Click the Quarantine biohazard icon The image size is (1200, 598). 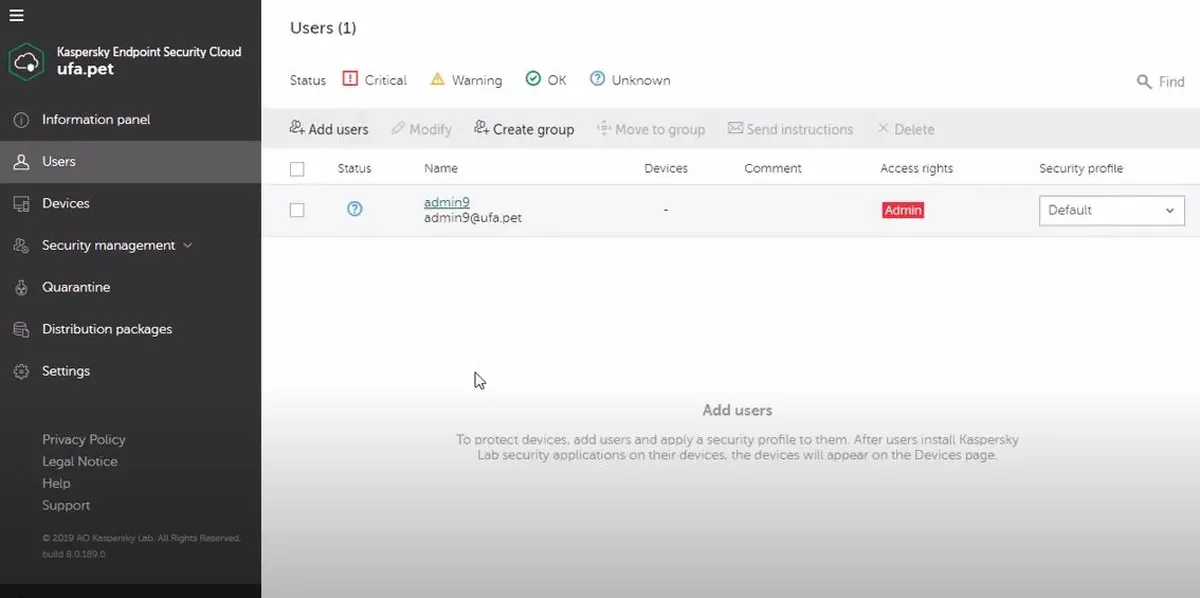tap(21, 288)
